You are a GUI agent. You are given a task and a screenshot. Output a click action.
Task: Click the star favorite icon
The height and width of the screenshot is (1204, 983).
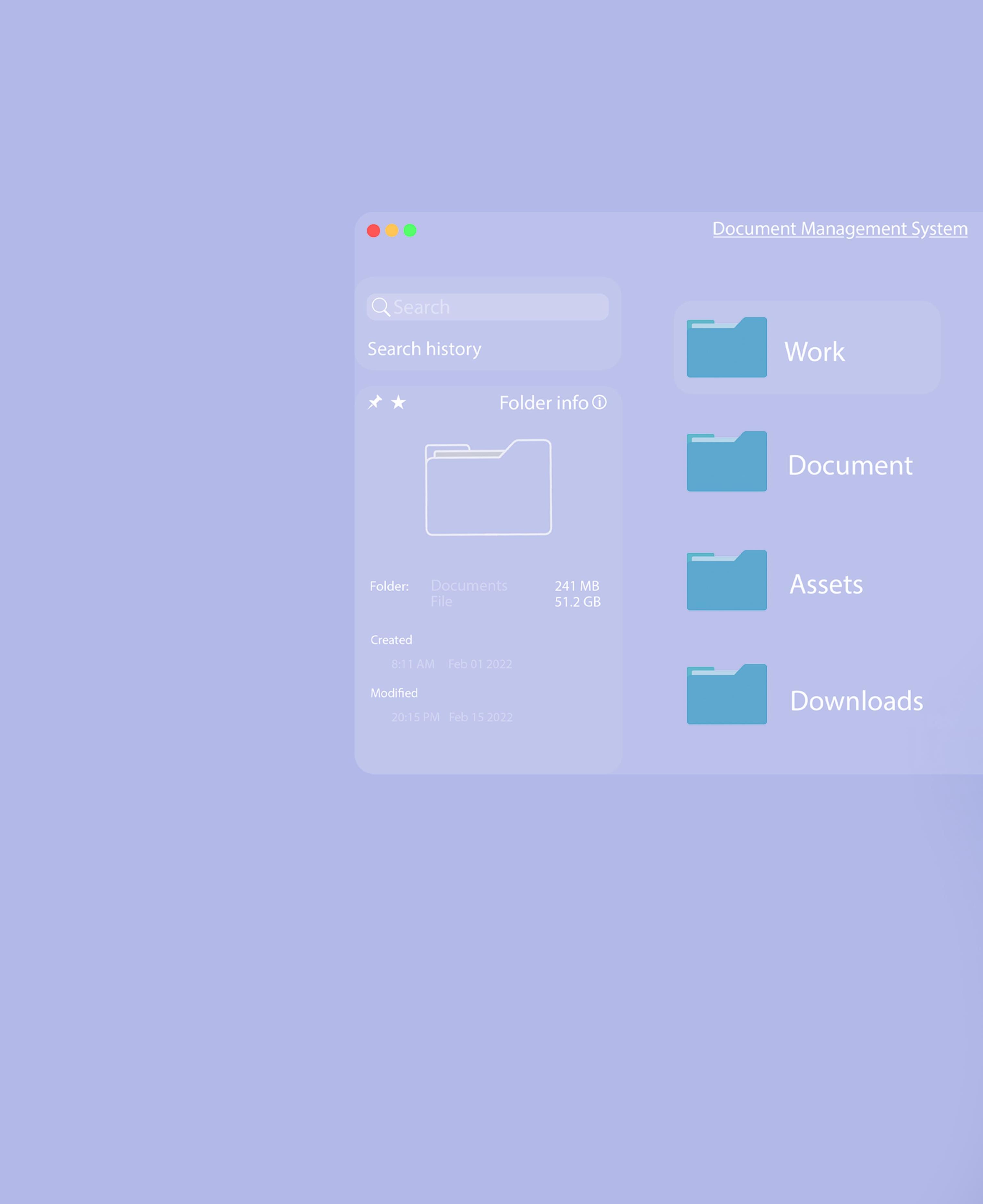[x=399, y=402]
